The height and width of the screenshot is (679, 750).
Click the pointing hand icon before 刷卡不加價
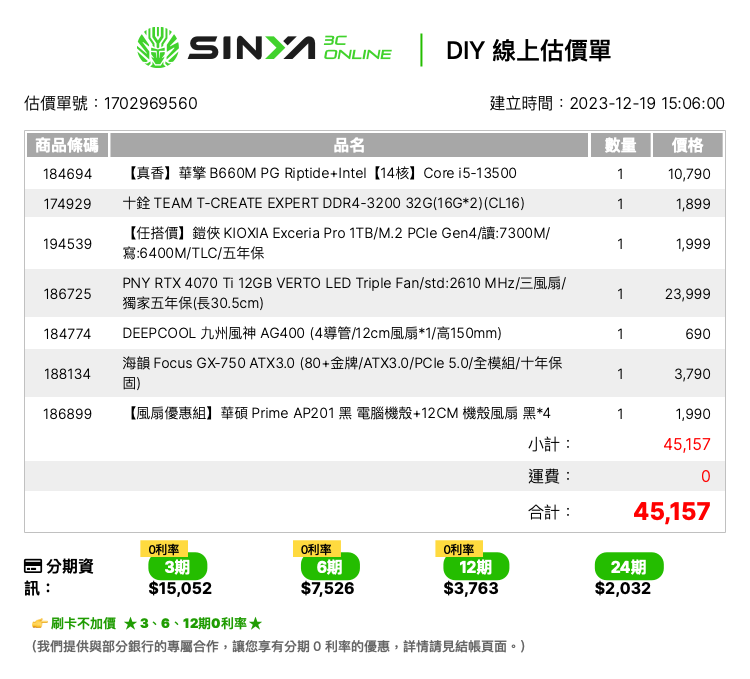click(39, 624)
